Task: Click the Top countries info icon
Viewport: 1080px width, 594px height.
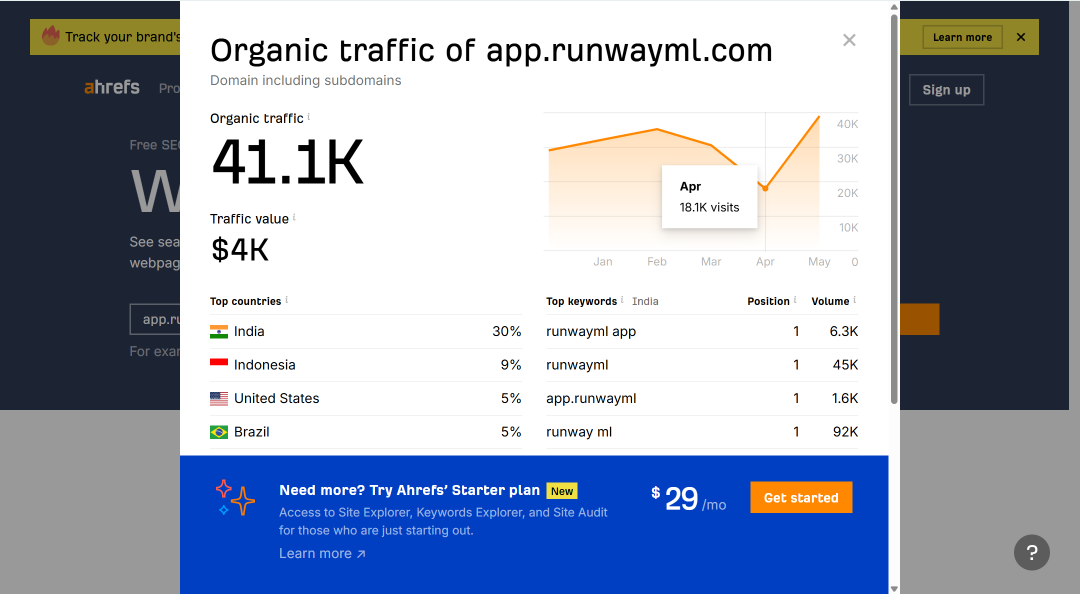Action: [x=287, y=300]
